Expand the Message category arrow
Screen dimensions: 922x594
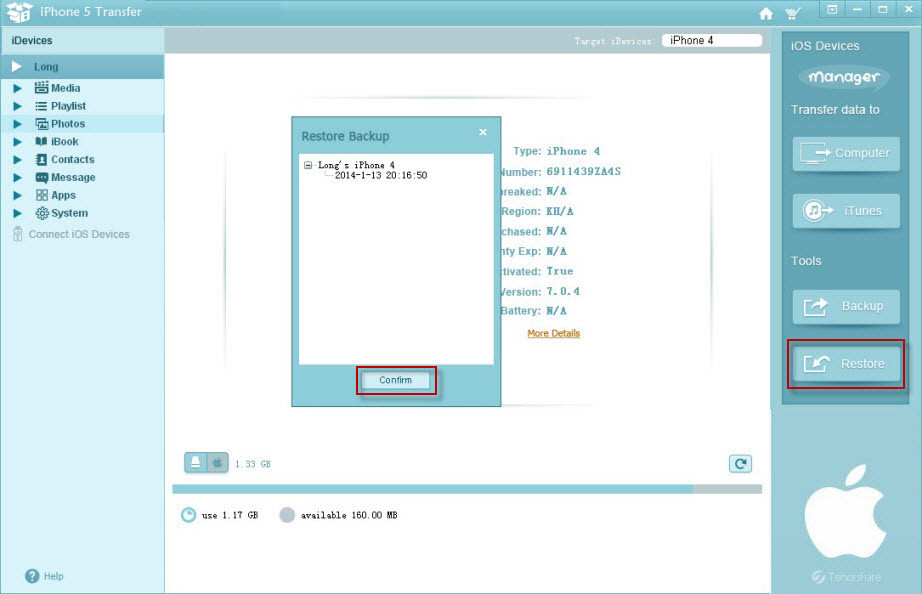point(18,178)
